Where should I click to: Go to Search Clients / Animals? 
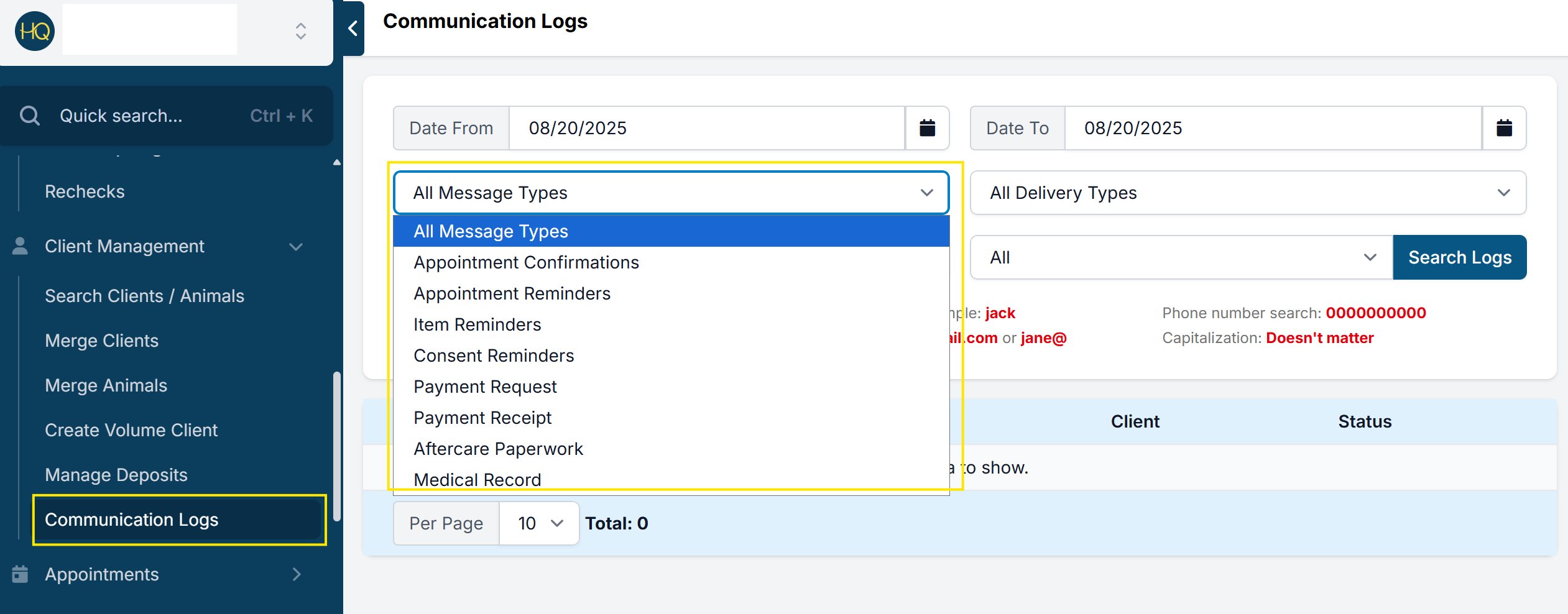pyautogui.click(x=144, y=296)
